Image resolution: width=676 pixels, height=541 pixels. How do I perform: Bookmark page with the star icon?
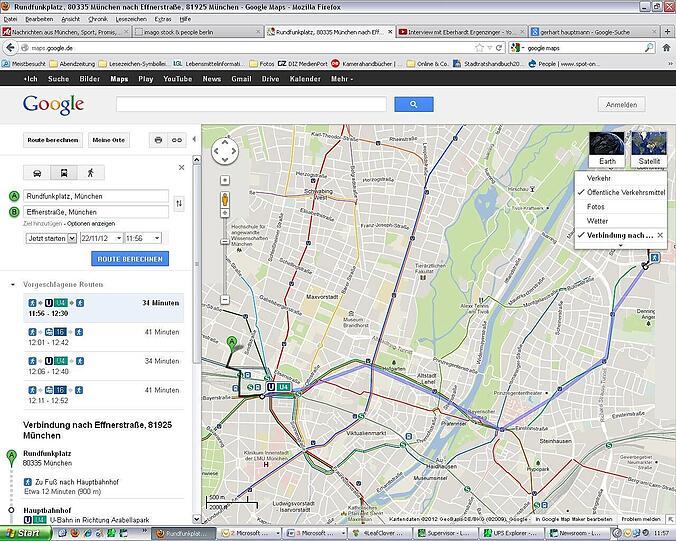click(x=479, y=47)
